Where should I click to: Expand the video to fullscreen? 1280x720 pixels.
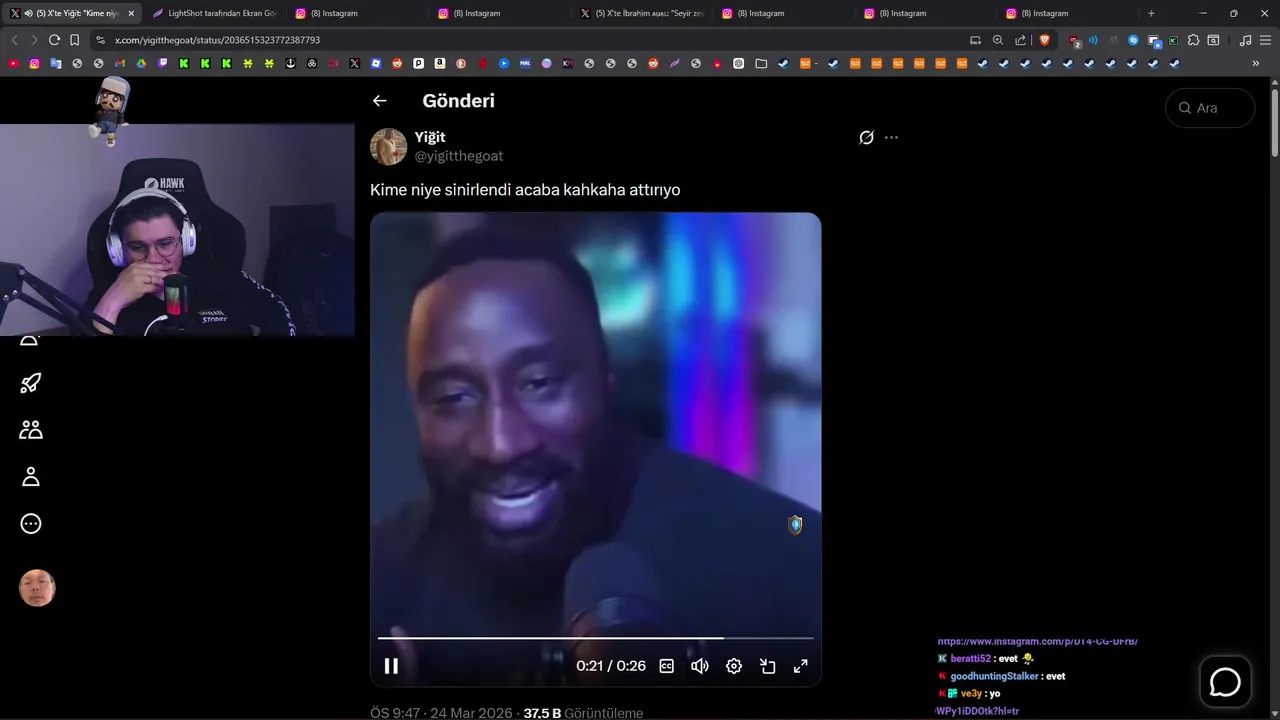pos(801,666)
